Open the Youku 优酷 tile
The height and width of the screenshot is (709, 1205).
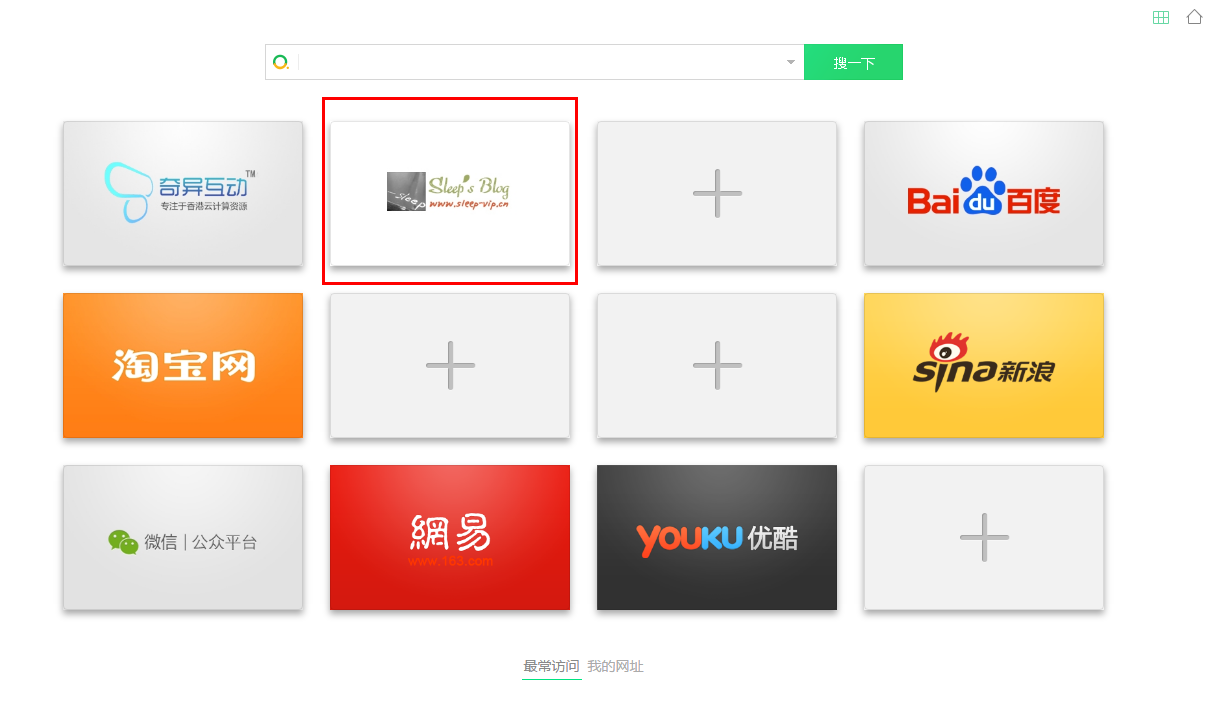[717, 537]
